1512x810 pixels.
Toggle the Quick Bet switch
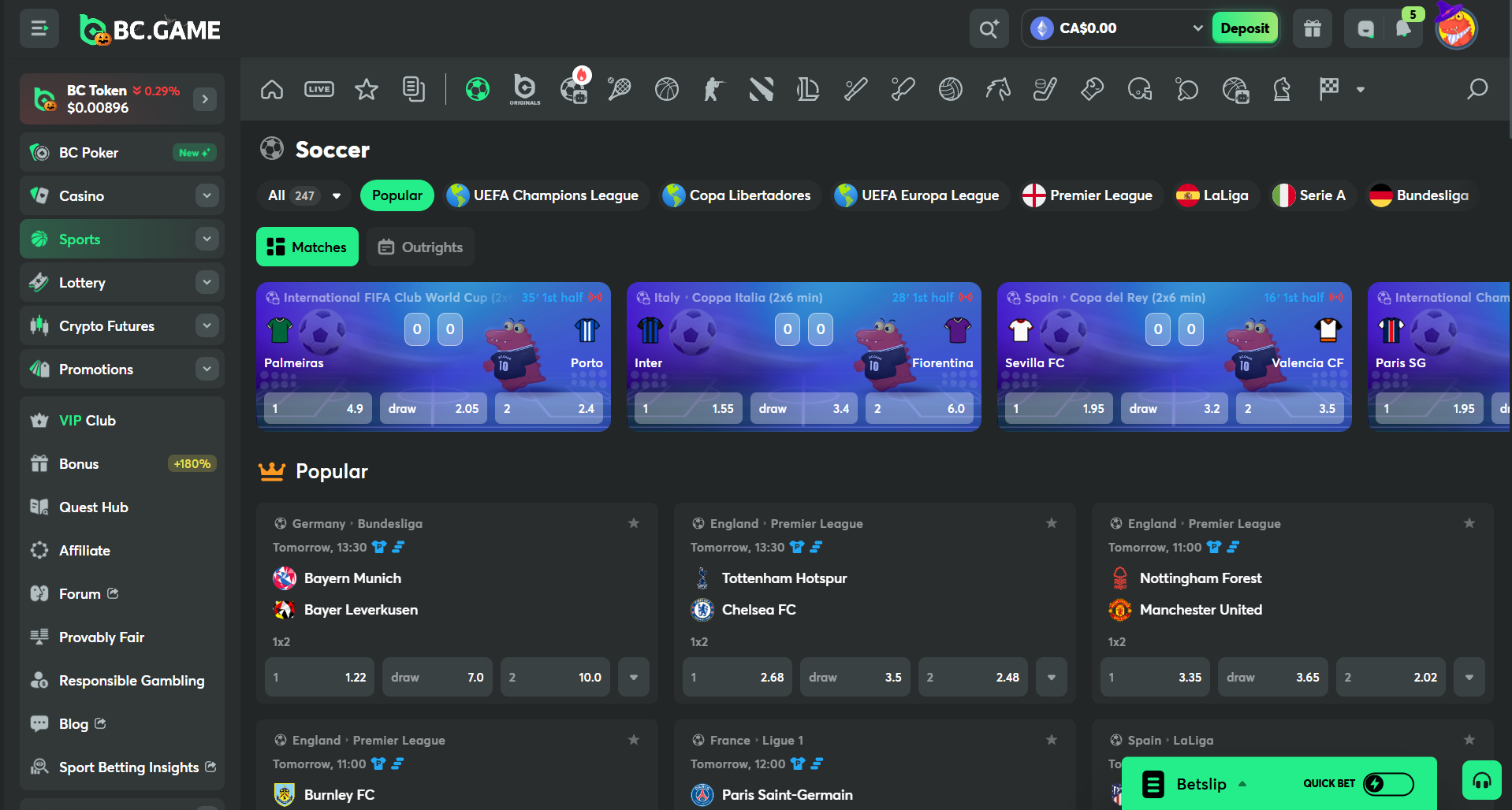tap(1387, 783)
